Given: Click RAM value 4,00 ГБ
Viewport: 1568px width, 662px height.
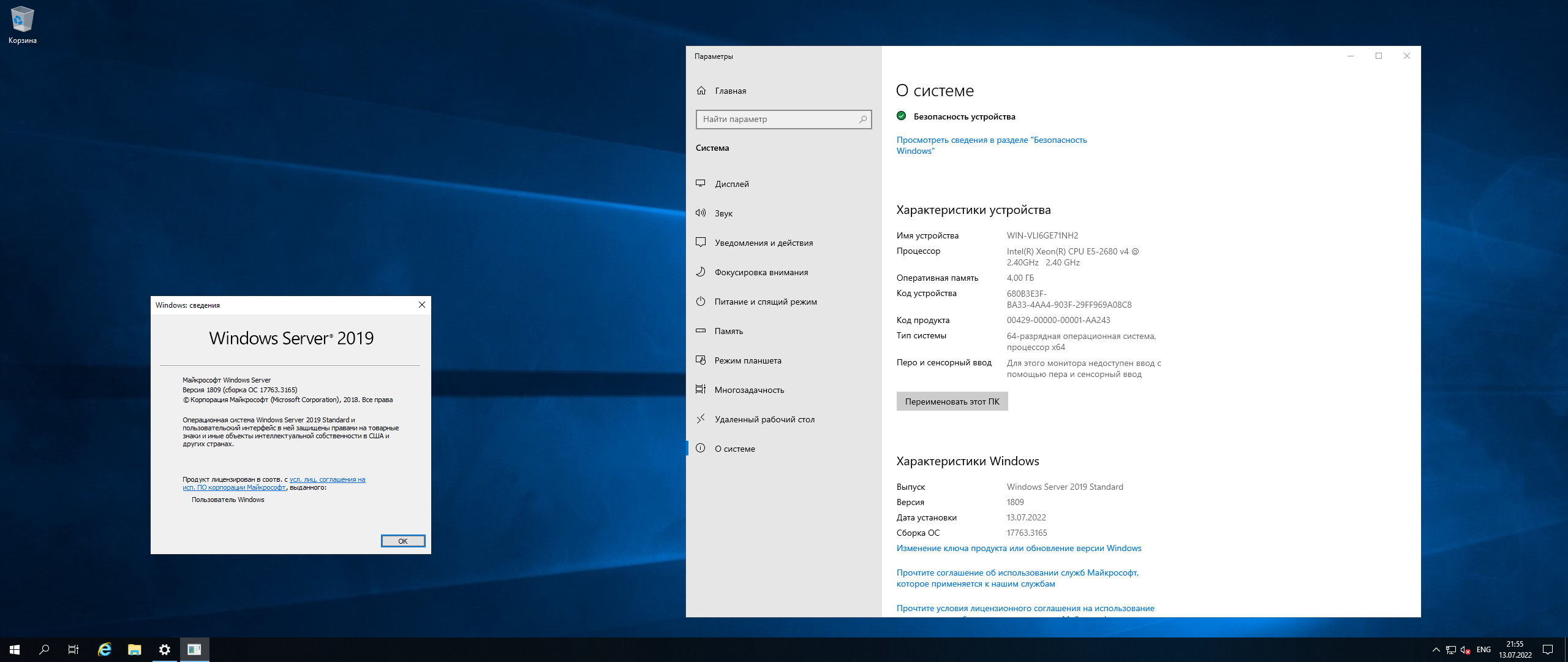Looking at the screenshot, I should tap(1020, 278).
